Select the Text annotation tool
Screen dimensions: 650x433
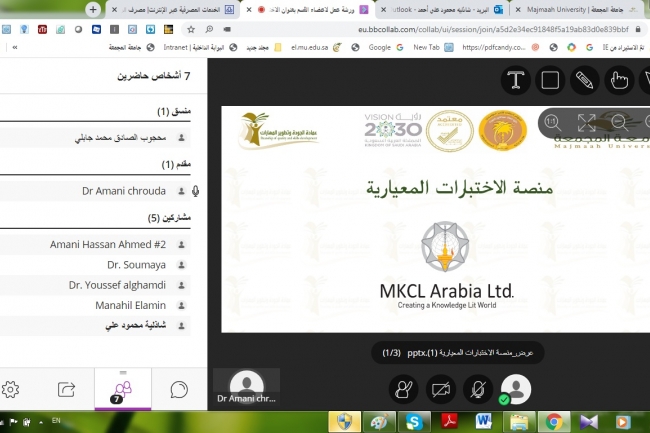516,80
